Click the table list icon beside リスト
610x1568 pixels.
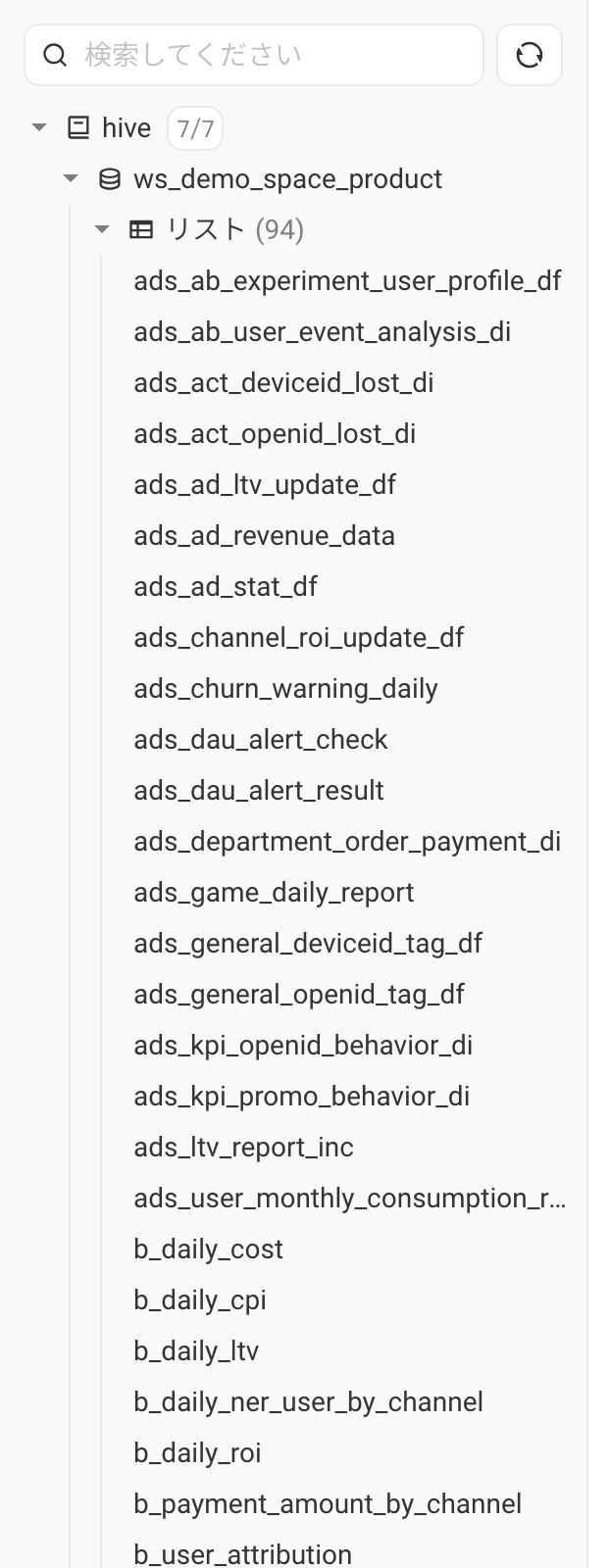[x=141, y=229]
